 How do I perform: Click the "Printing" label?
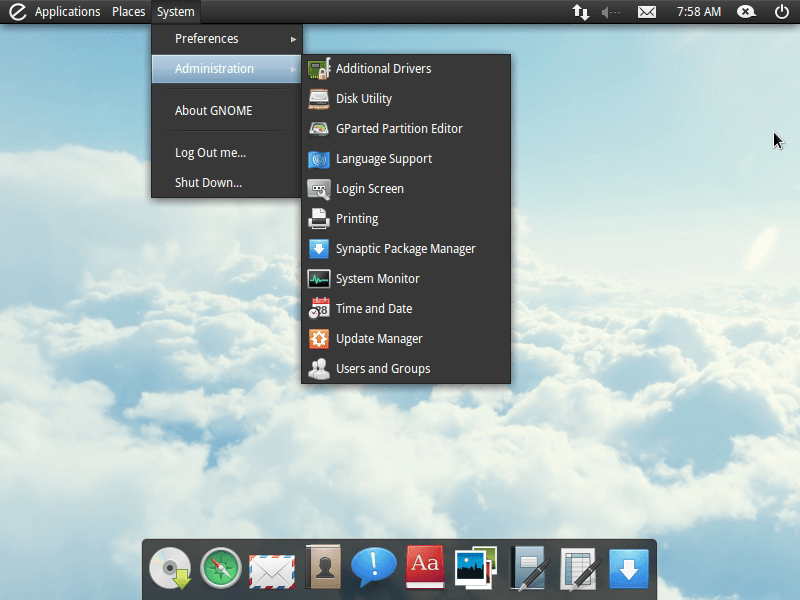[357, 219]
